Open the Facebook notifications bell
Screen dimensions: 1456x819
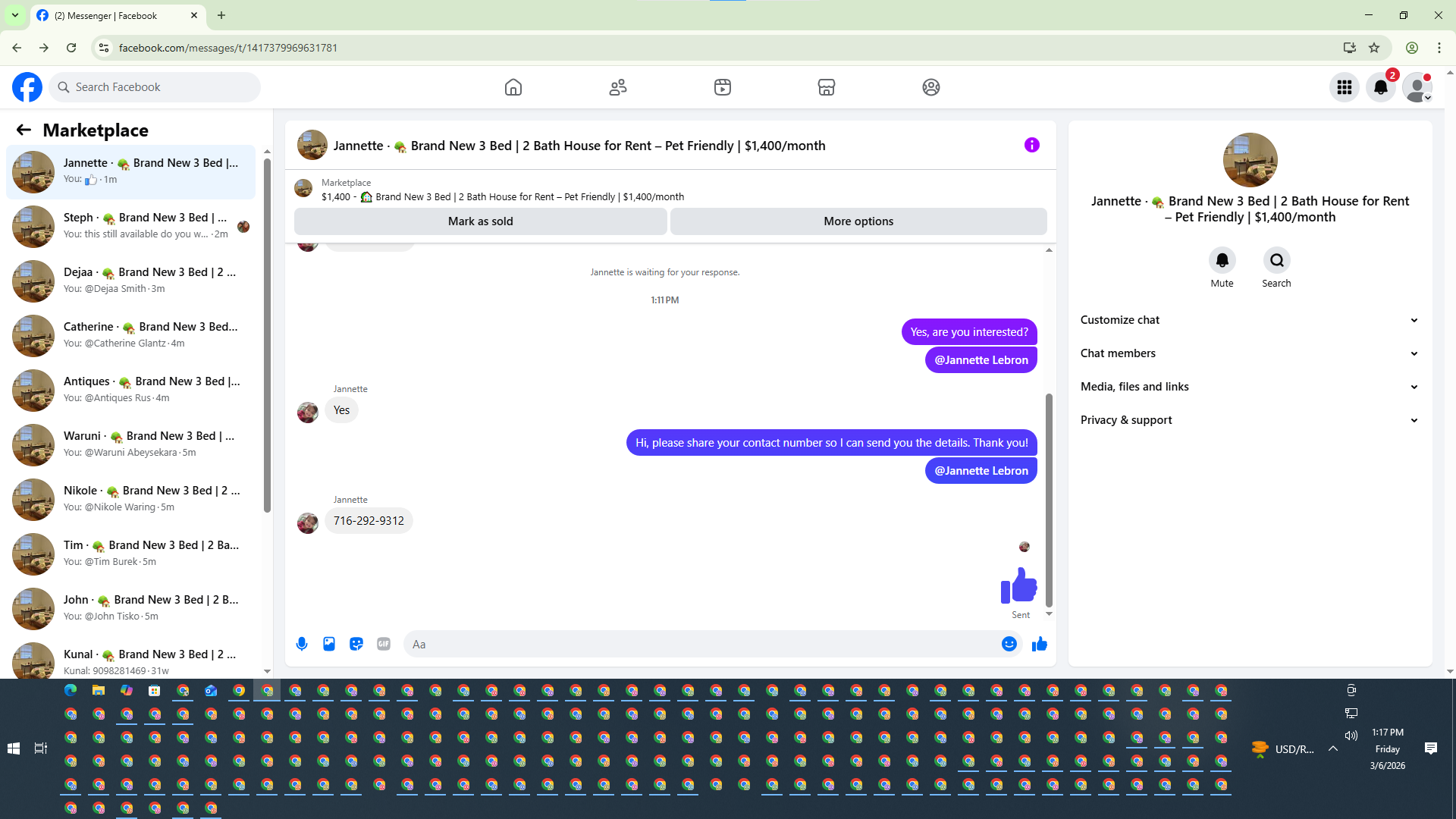pos(1380,87)
